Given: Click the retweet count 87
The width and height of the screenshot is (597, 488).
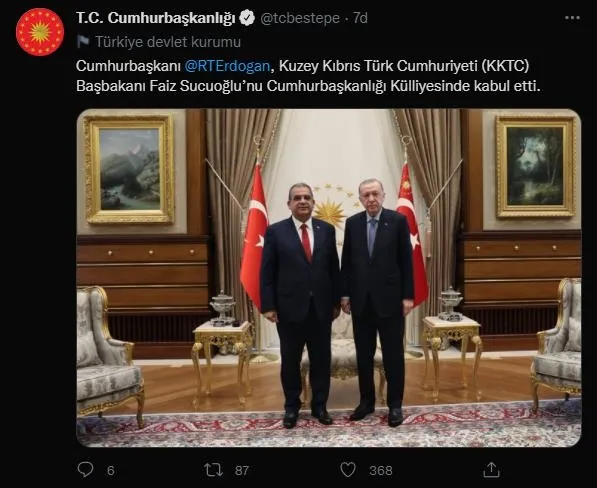Looking at the screenshot, I should [242, 470].
